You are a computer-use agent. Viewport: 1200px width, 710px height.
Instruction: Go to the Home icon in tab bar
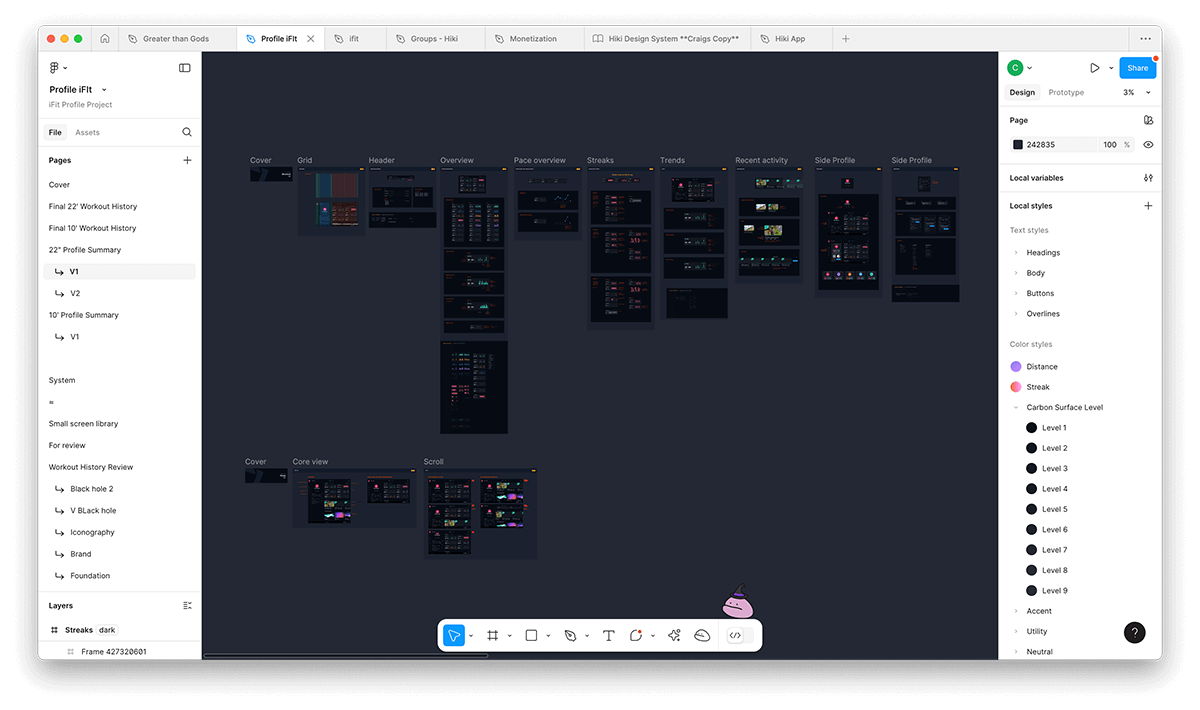[x=105, y=39]
